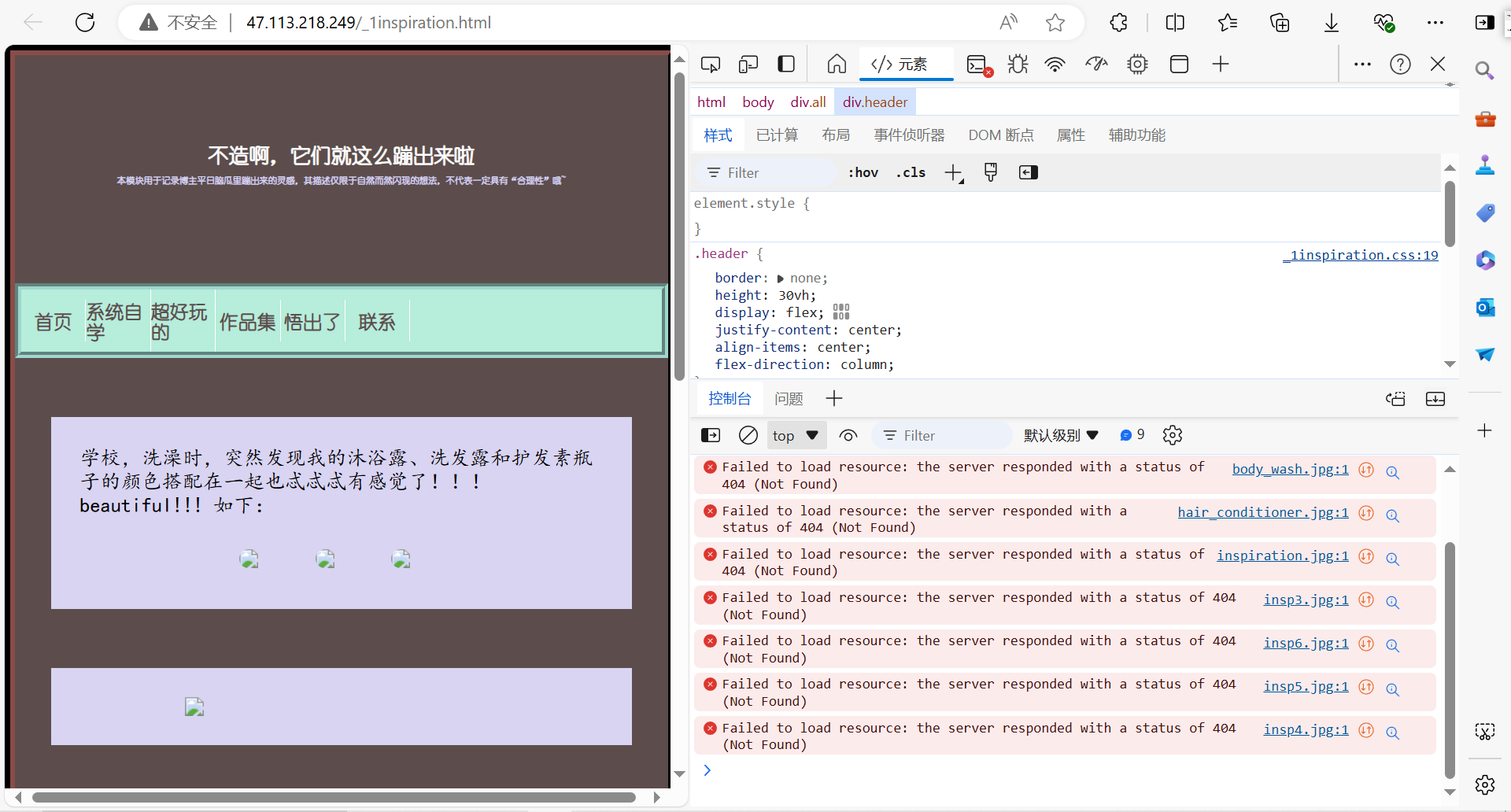Expand the border property triangle

pos(781,279)
